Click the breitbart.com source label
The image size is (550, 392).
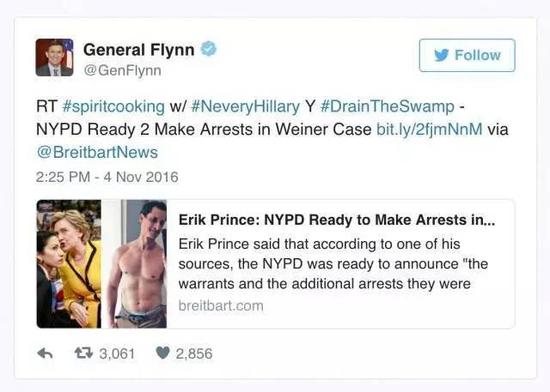click(x=221, y=306)
